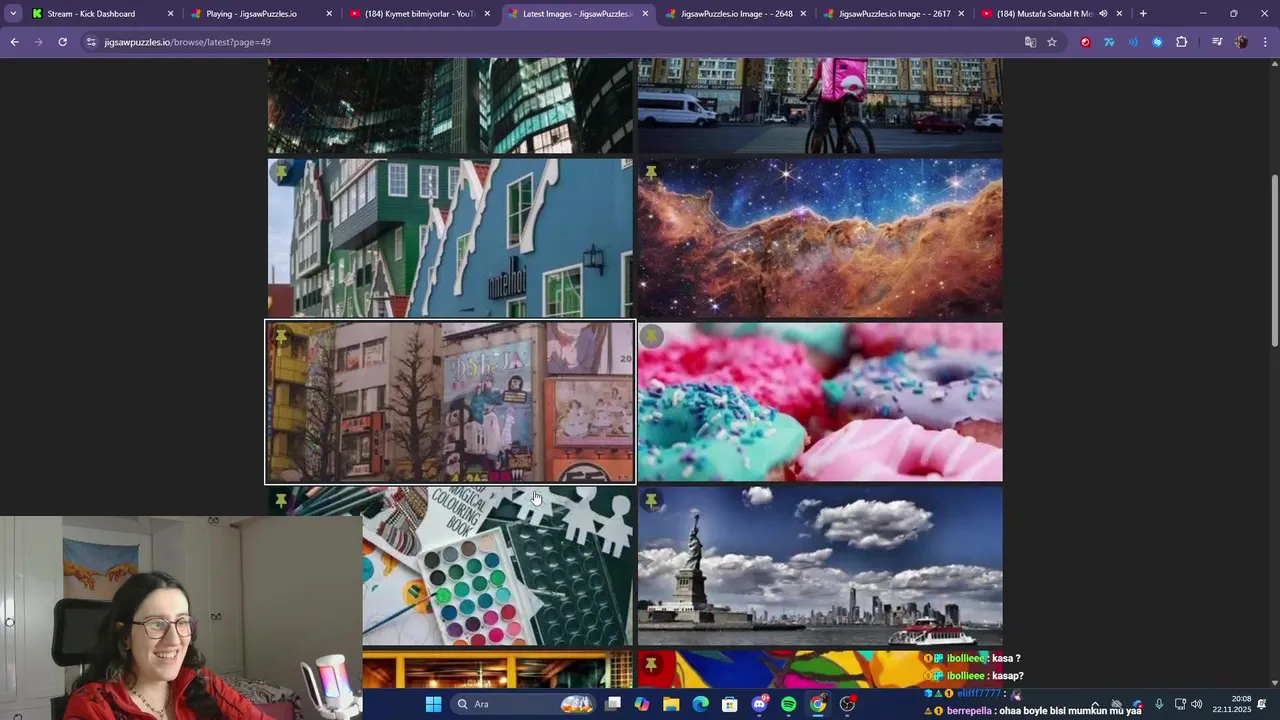Screen dimensions: 1280x720
Task: Open the volume control in system tray
Action: (1197, 704)
